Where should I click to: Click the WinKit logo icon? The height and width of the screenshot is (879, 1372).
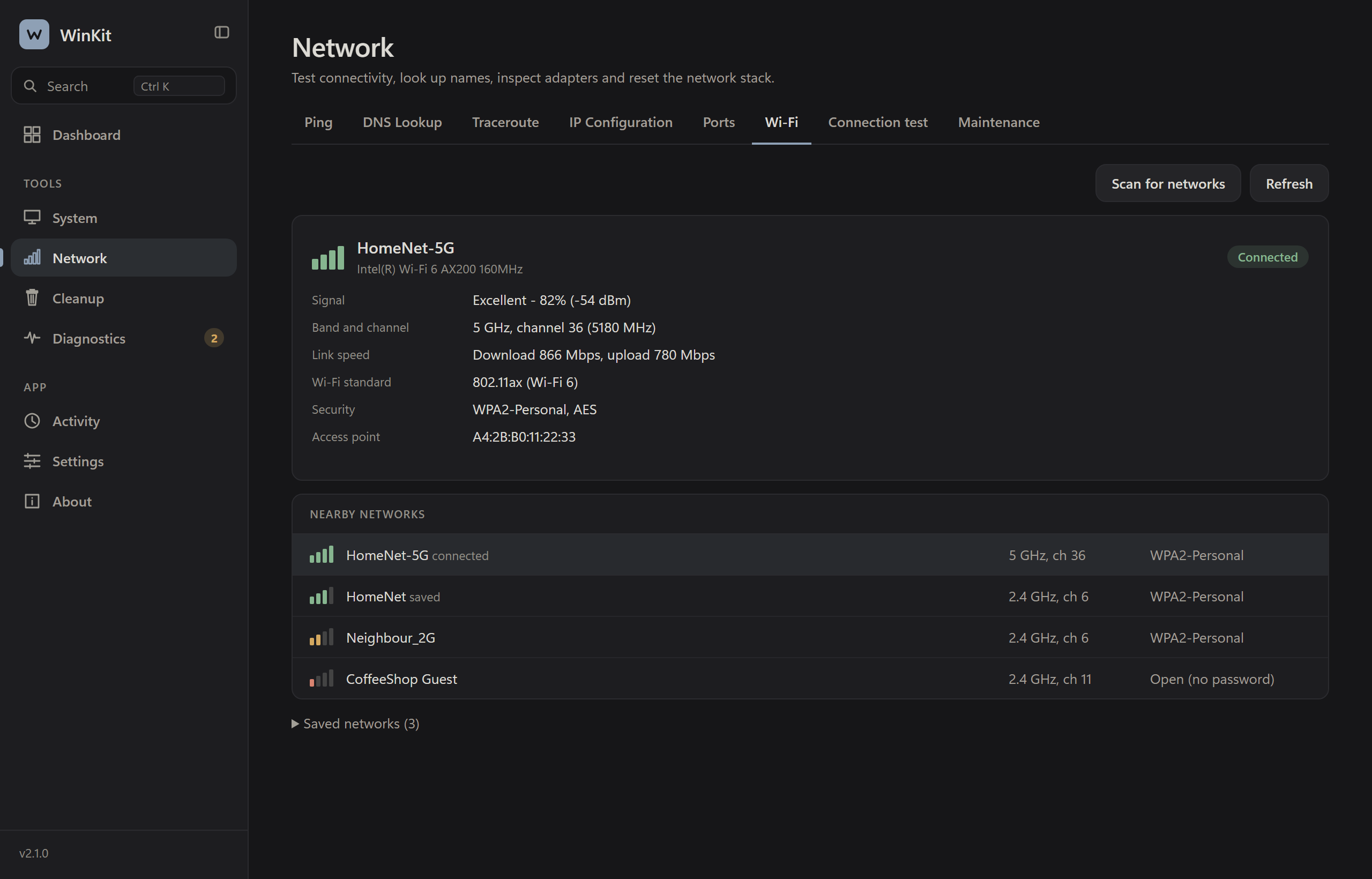click(34, 34)
